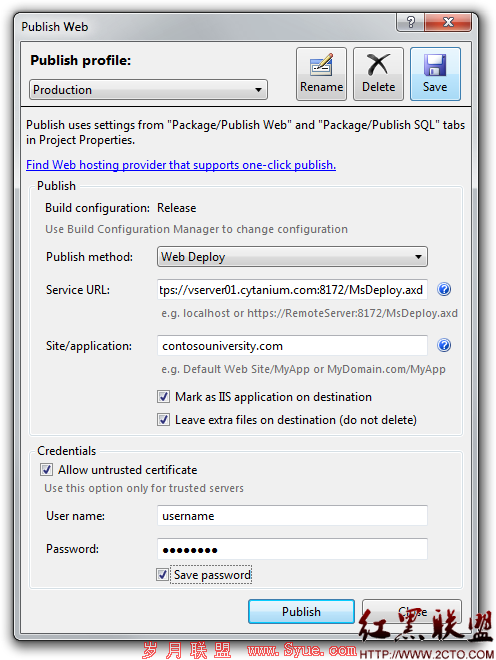
Task: Open help icon next to Service URL
Action: (444, 289)
